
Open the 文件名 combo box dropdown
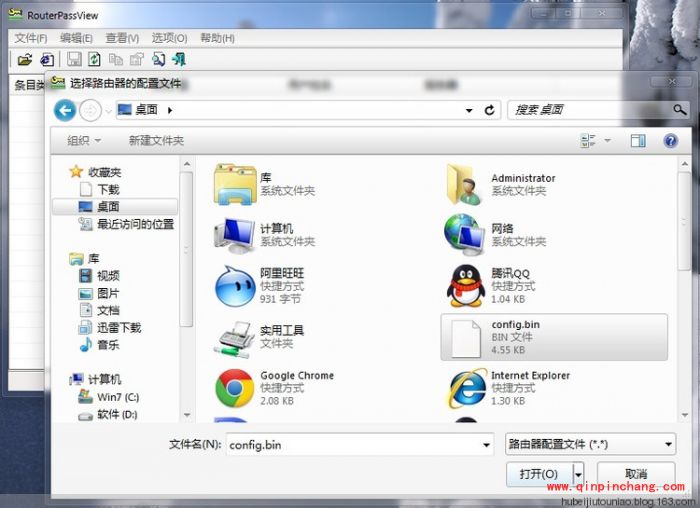coord(486,445)
